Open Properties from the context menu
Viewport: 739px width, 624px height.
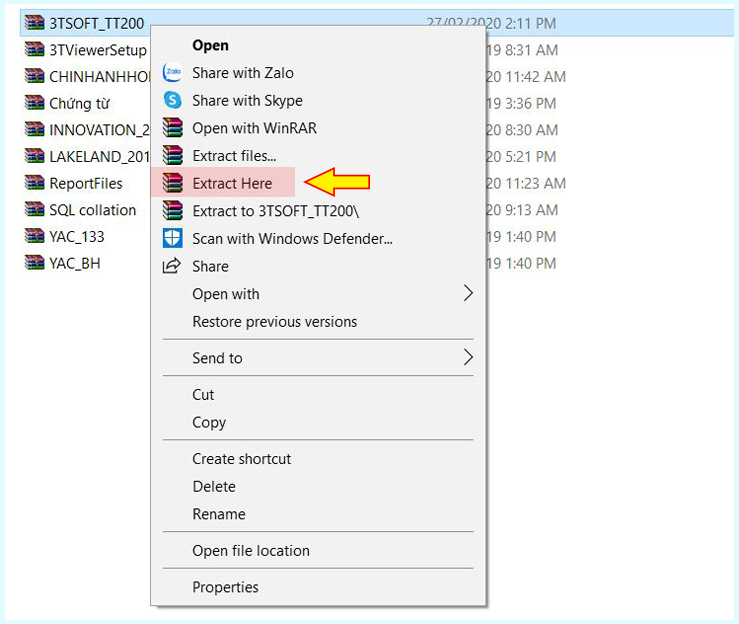coord(225,587)
